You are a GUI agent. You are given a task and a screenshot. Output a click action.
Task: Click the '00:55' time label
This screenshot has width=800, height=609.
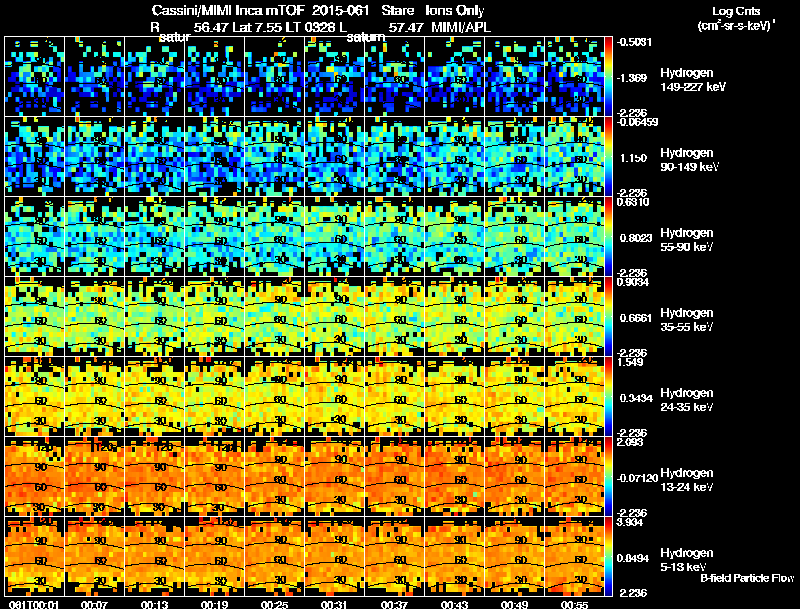[574, 605]
